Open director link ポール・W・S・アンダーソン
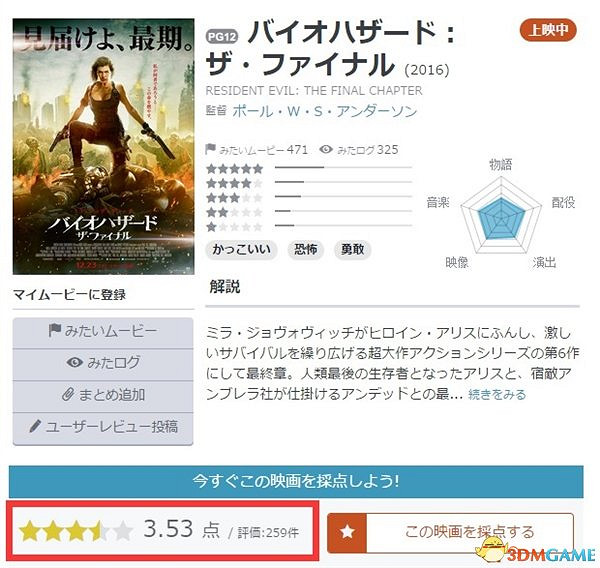The width and height of the screenshot is (600, 568). [x=324, y=111]
